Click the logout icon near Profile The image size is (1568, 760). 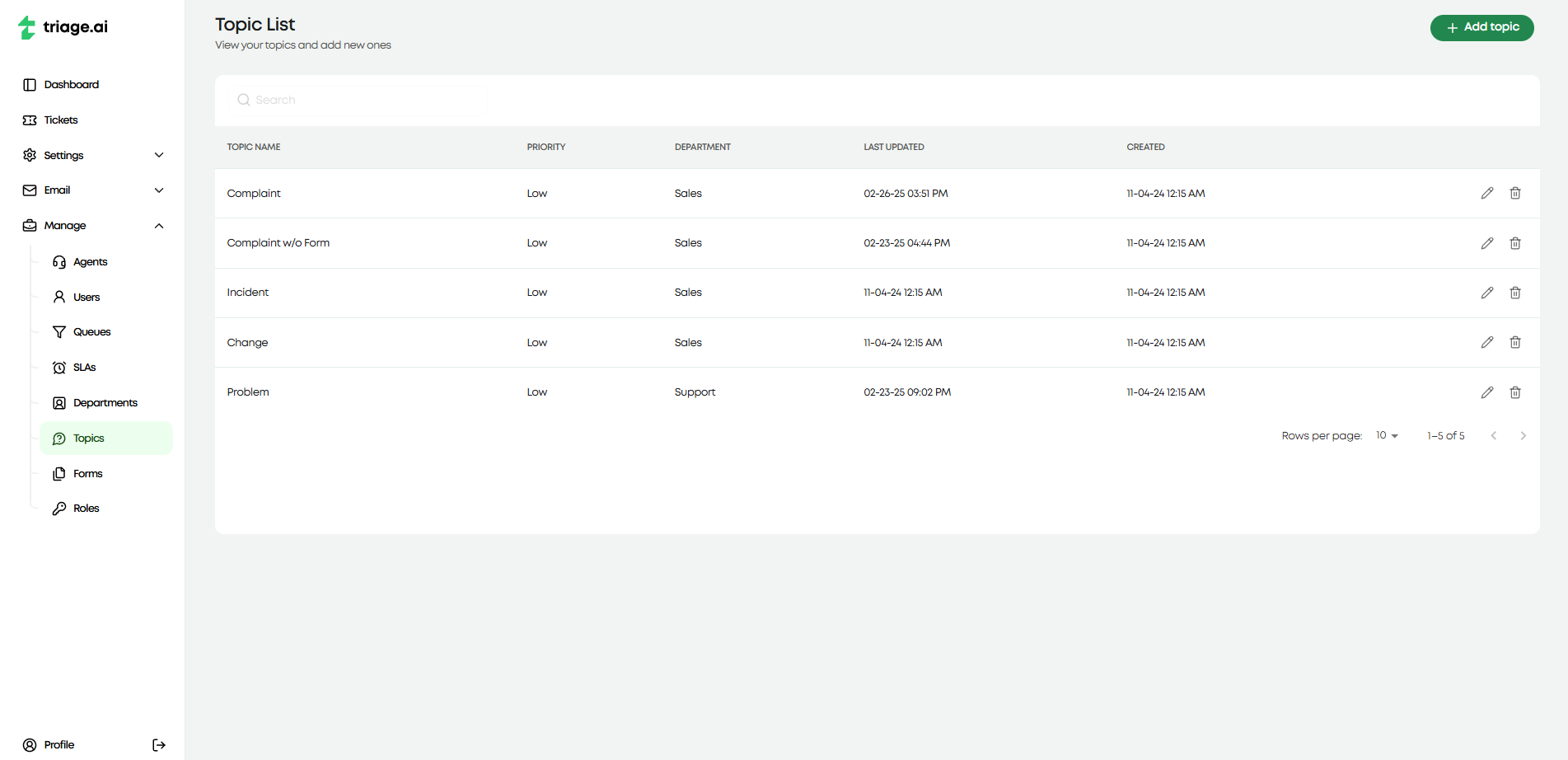(x=158, y=744)
